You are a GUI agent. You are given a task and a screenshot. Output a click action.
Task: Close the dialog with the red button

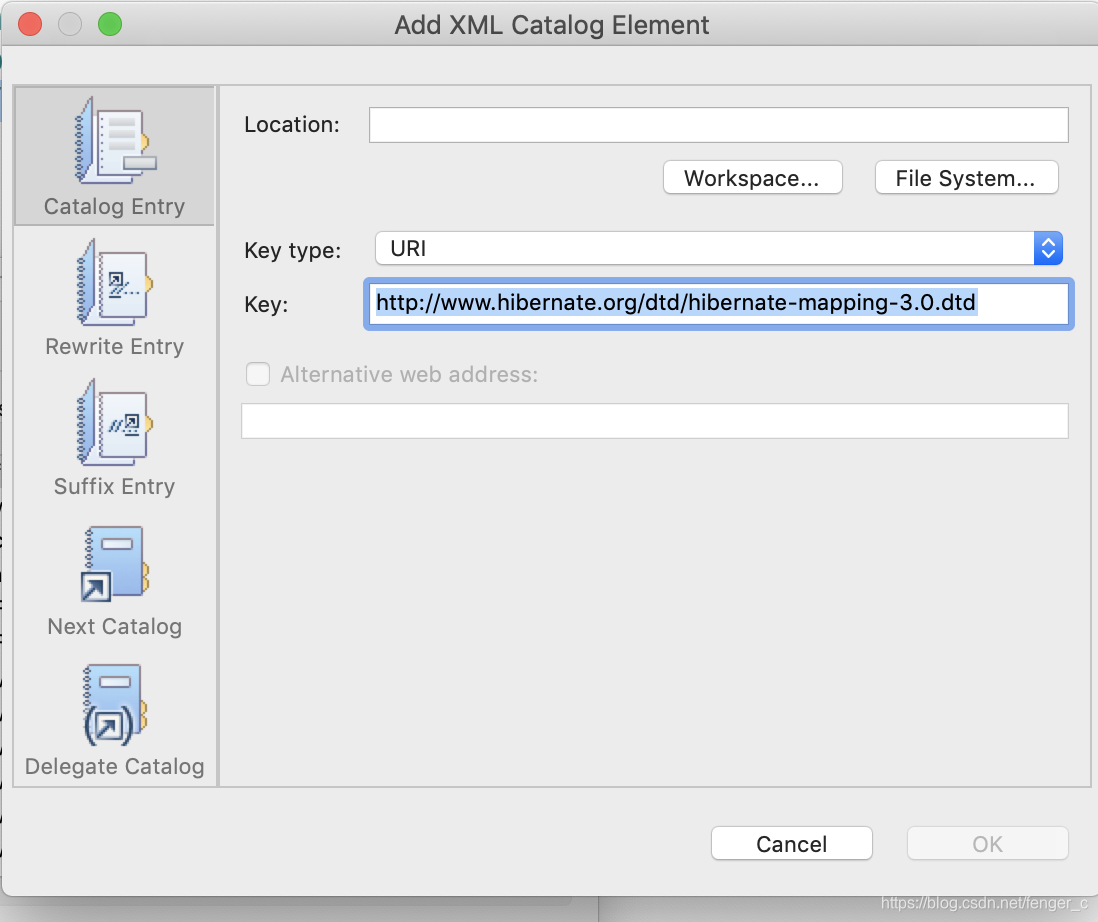(x=29, y=24)
